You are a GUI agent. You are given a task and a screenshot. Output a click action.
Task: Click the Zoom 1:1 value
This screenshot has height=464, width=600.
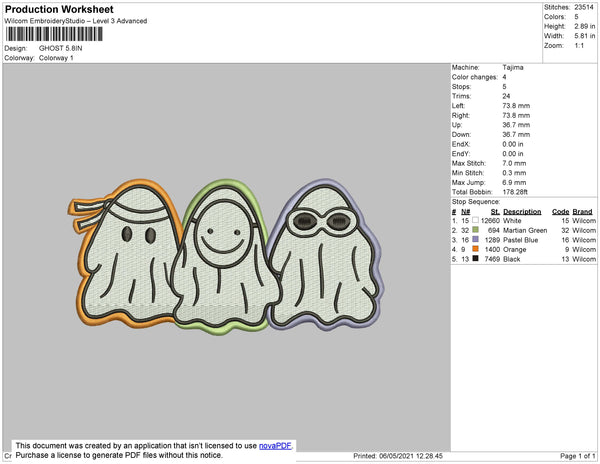click(x=579, y=46)
